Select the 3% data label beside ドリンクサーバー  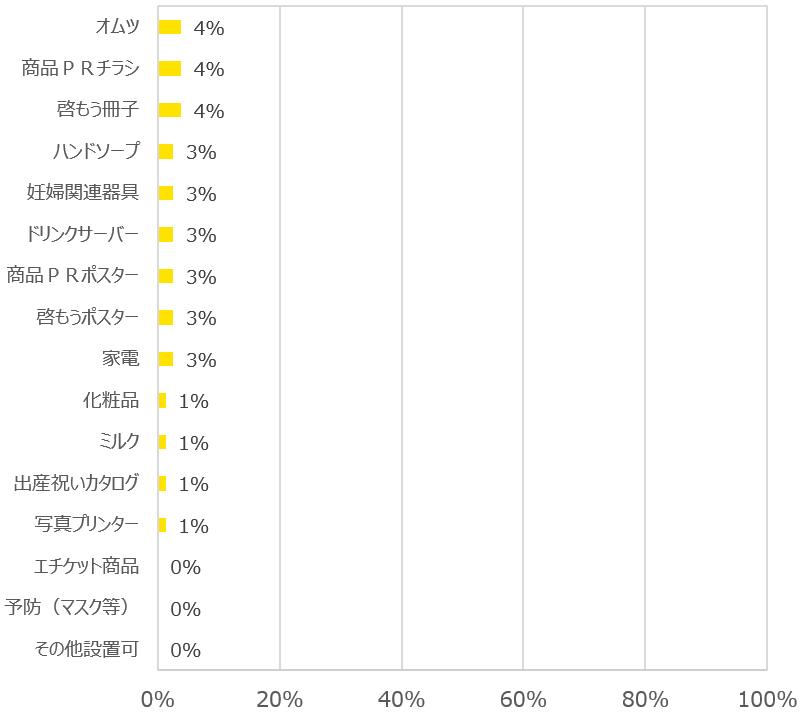pyautogui.click(x=201, y=235)
